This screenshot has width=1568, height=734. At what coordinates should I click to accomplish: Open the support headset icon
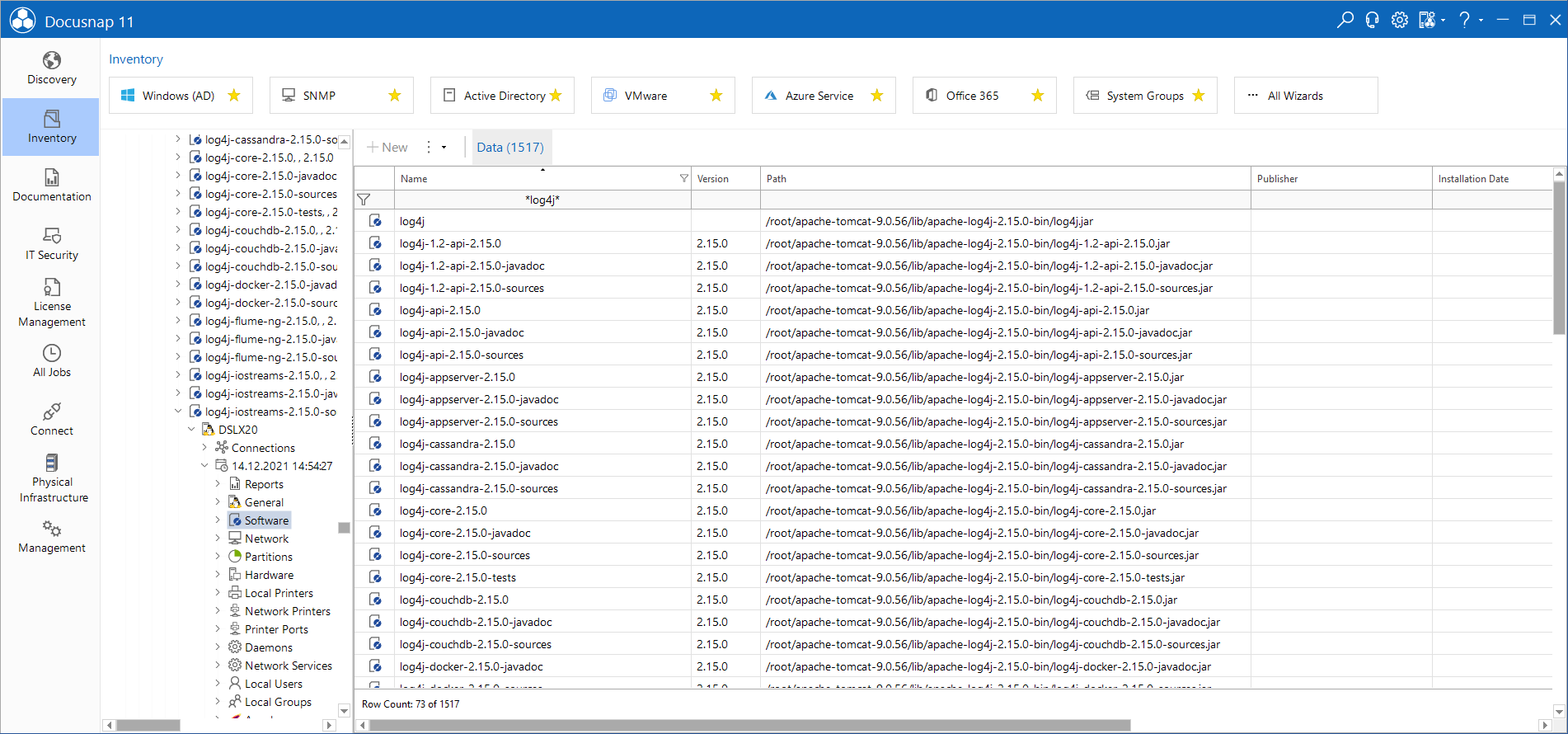1372,20
